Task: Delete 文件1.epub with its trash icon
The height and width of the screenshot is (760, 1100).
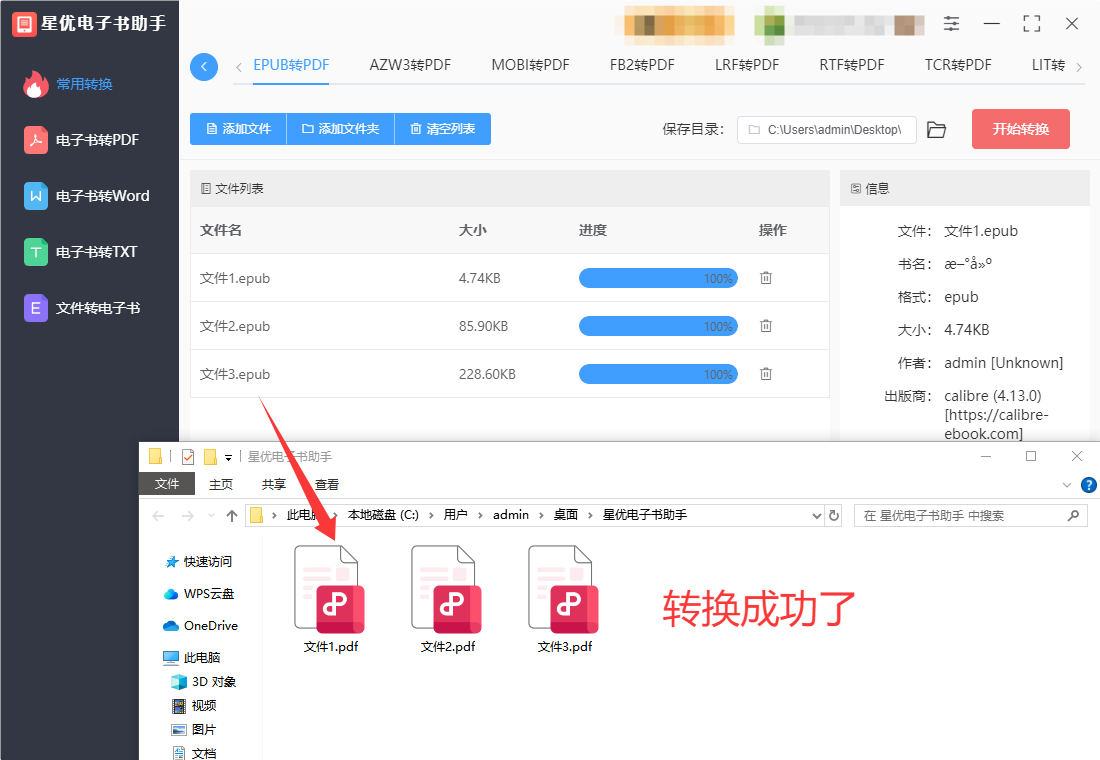Action: (x=766, y=278)
